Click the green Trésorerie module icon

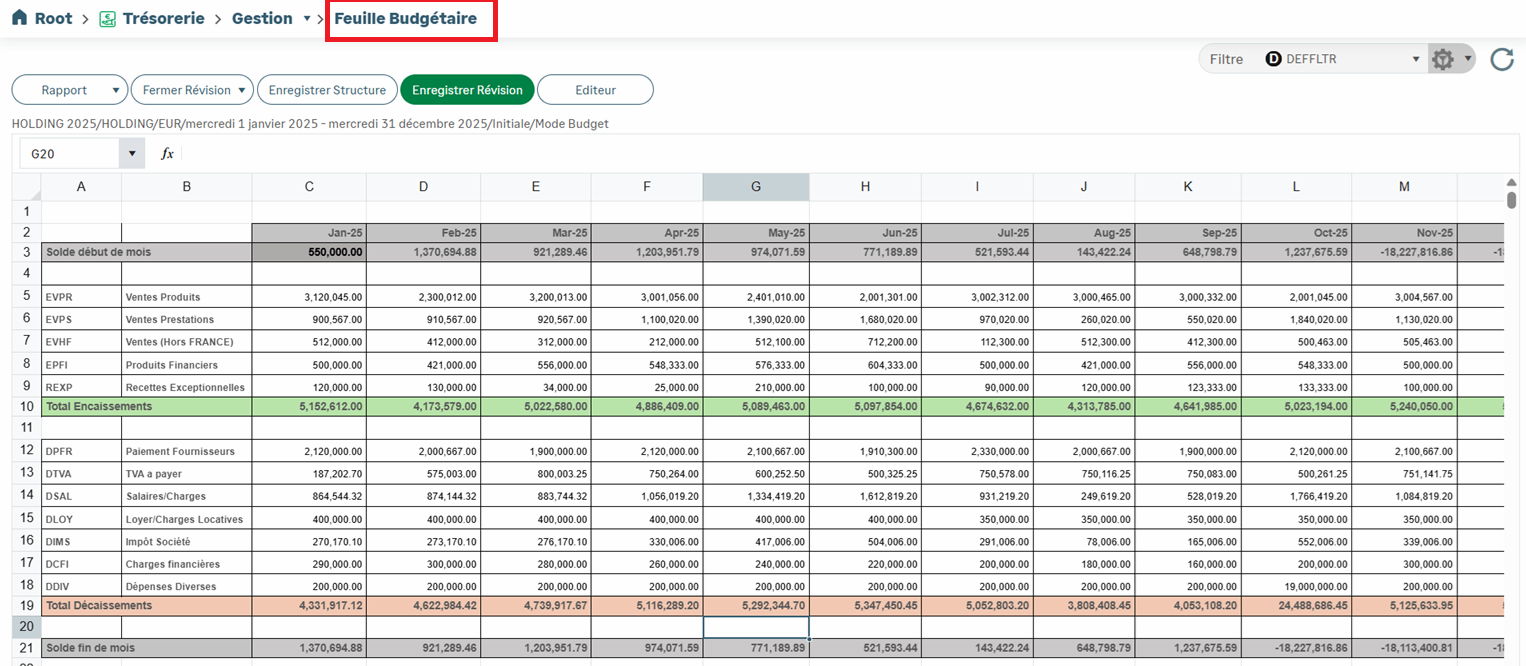point(107,19)
